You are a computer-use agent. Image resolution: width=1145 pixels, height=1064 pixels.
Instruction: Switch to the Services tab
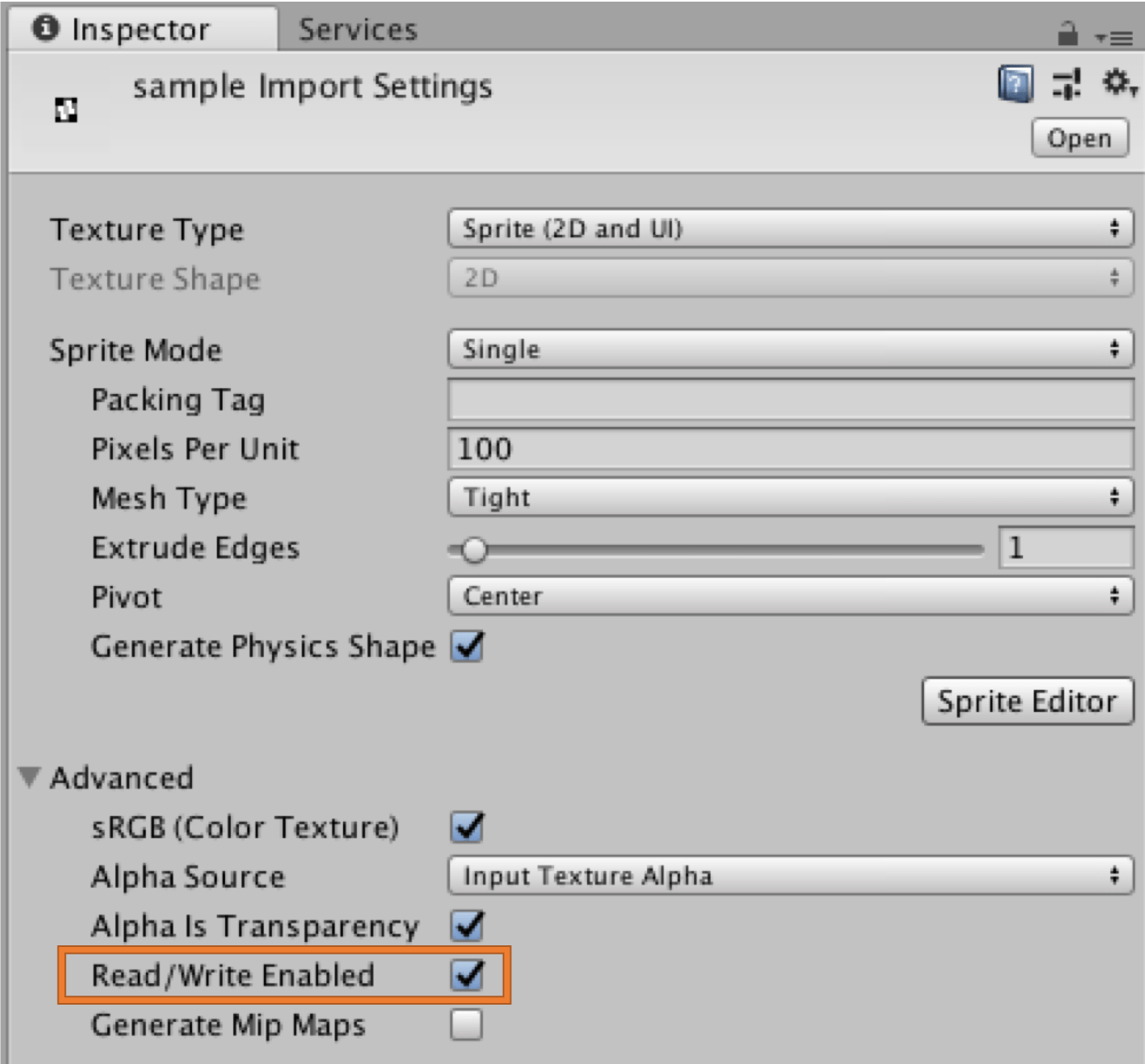pyautogui.click(x=358, y=30)
